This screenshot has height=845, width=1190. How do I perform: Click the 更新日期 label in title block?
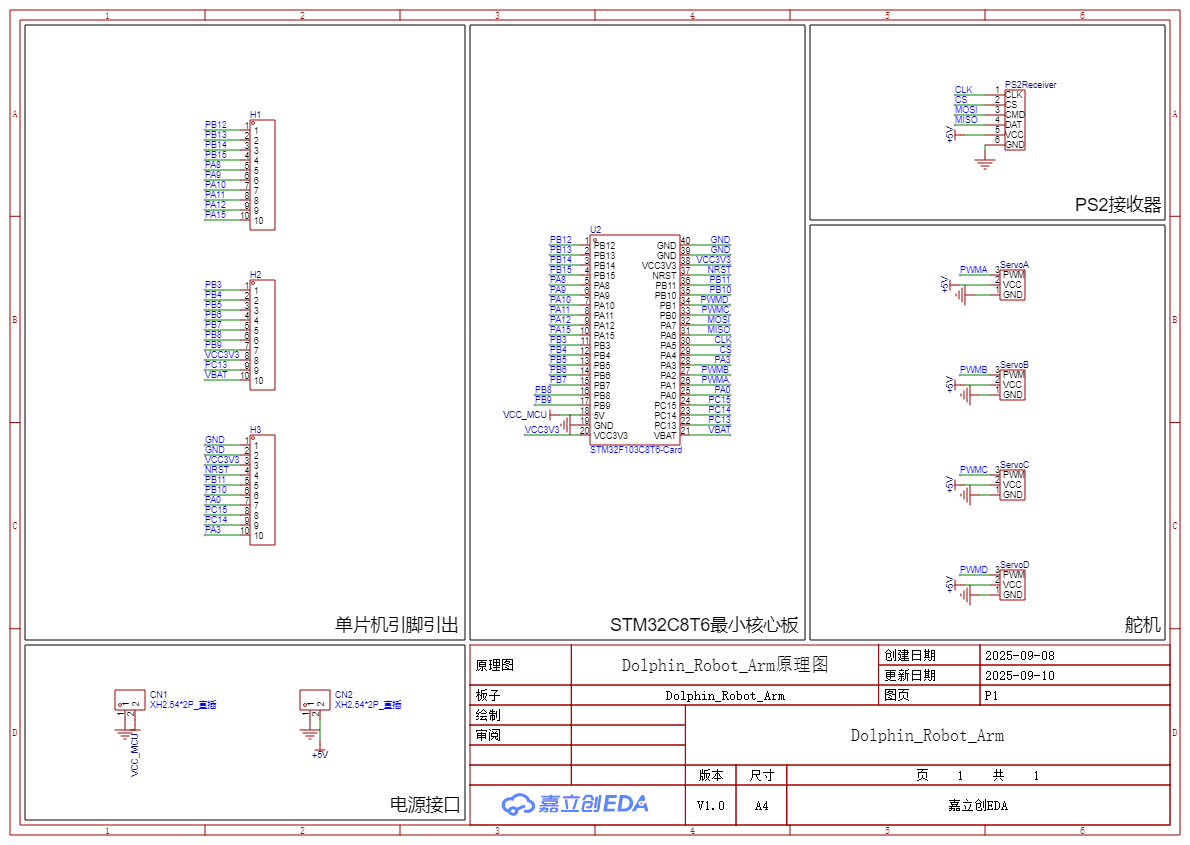[910, 675]
